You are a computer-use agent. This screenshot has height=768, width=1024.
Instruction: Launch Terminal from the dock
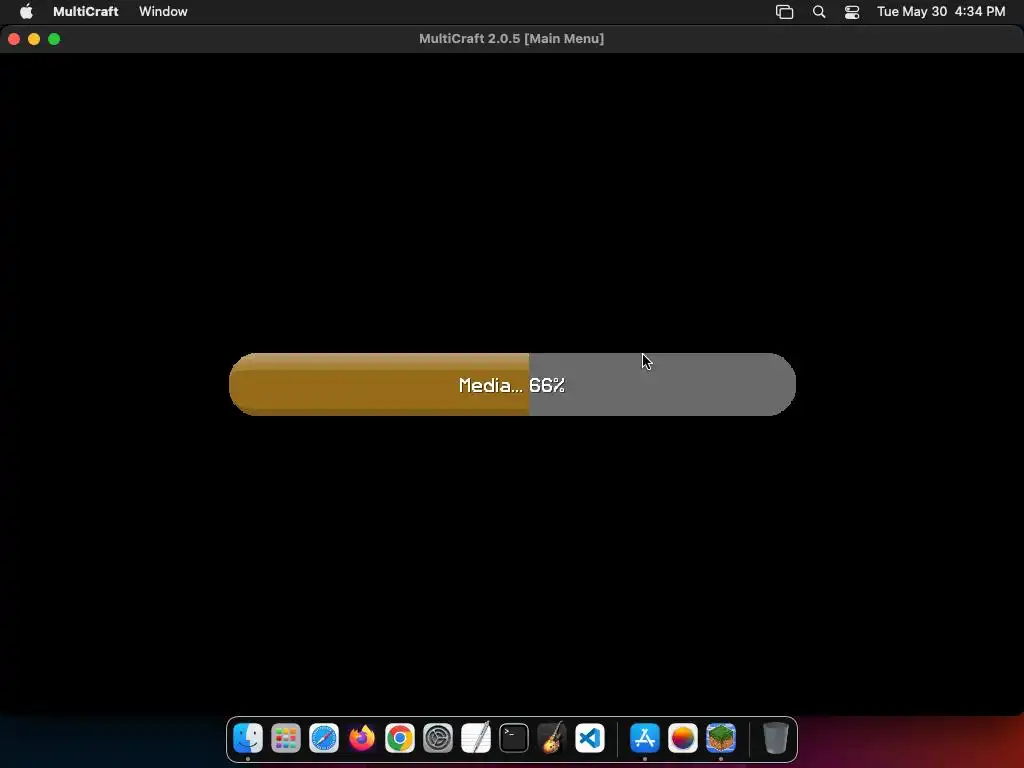pos(514,739)
